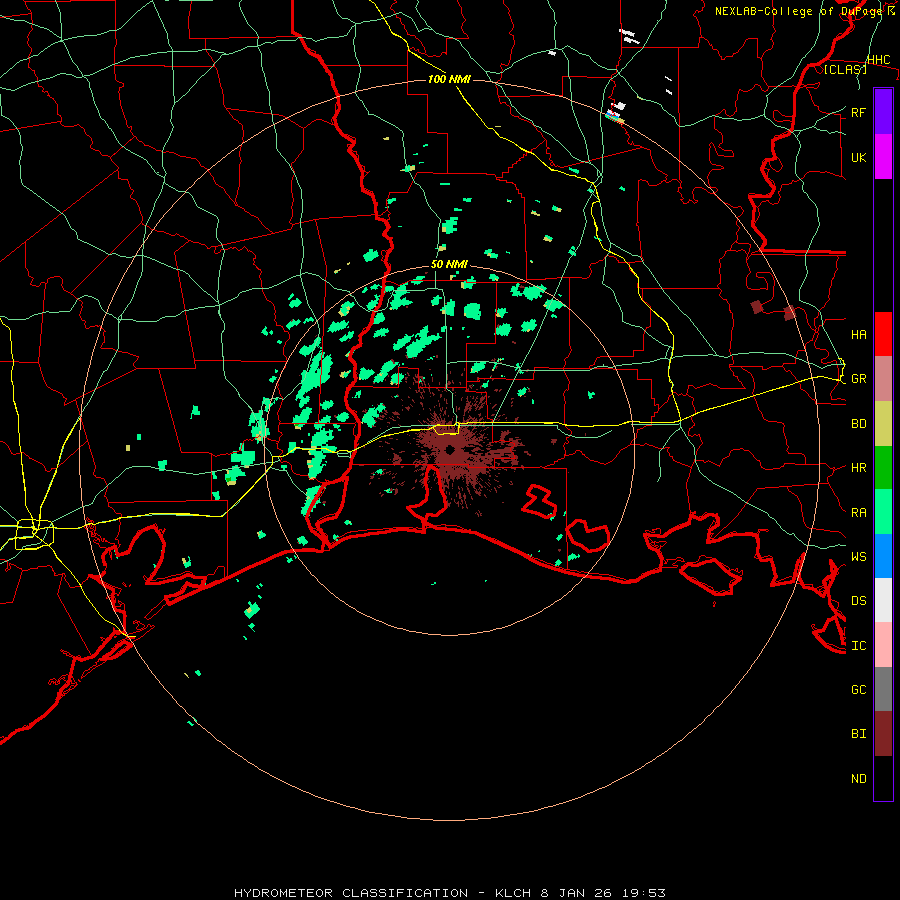Click the WS blue legend swatch

pyautogui.click(x=883, y=556)
